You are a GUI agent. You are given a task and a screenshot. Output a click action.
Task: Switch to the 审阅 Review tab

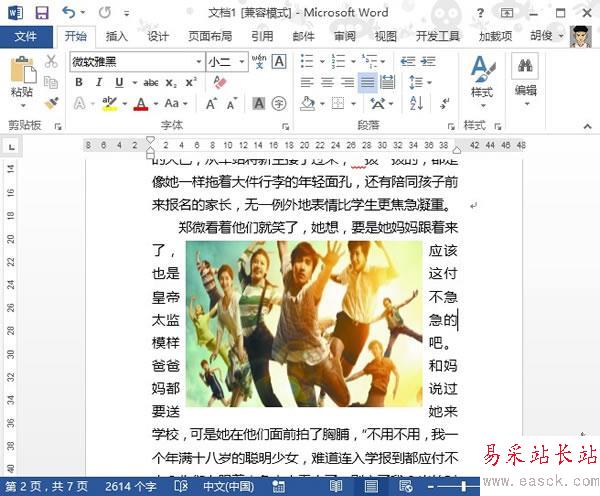[345, 36]
